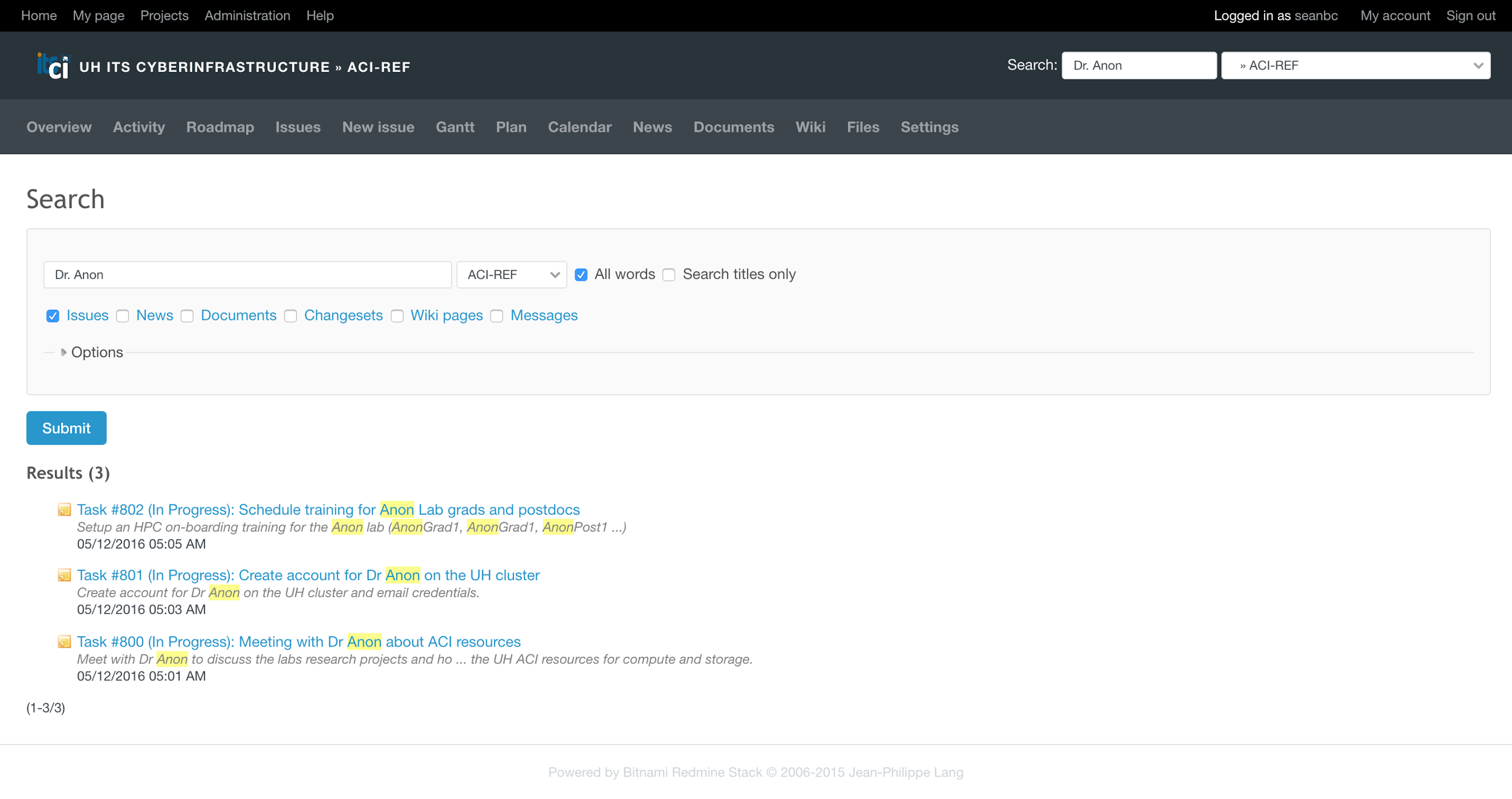
Task: Click the Bitnami Redmine Stack footer link
Action: pos(692,772)
